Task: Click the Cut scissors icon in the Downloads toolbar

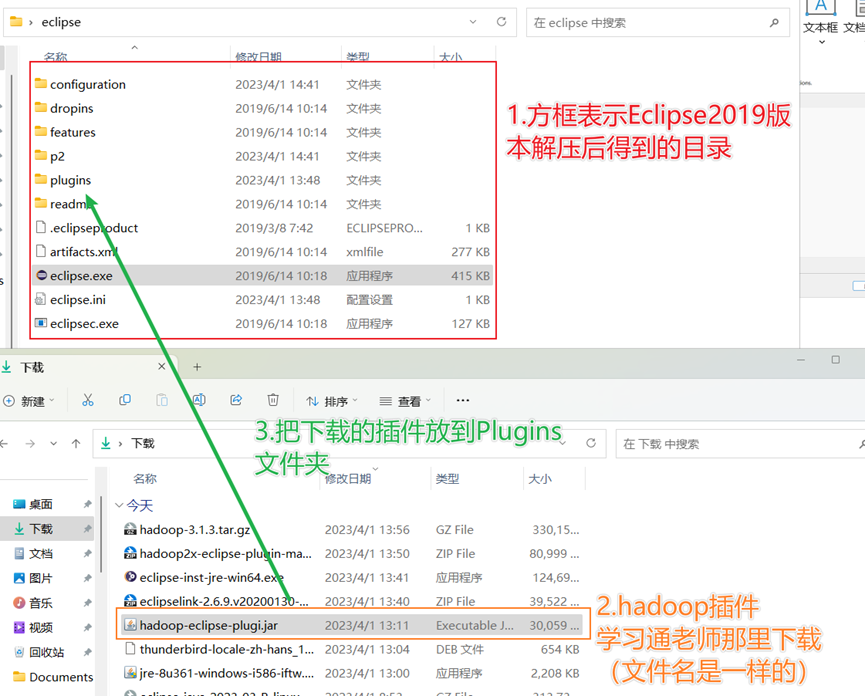Action: [88, 400]
